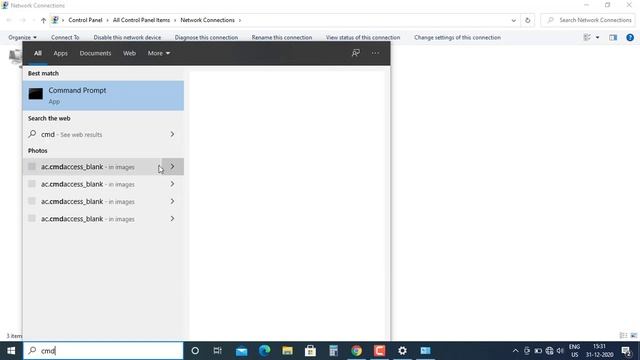Open Settings gear on the taskbar
Image resolution: width=640 pixels, height=360 pixels.
click(402, 351)
